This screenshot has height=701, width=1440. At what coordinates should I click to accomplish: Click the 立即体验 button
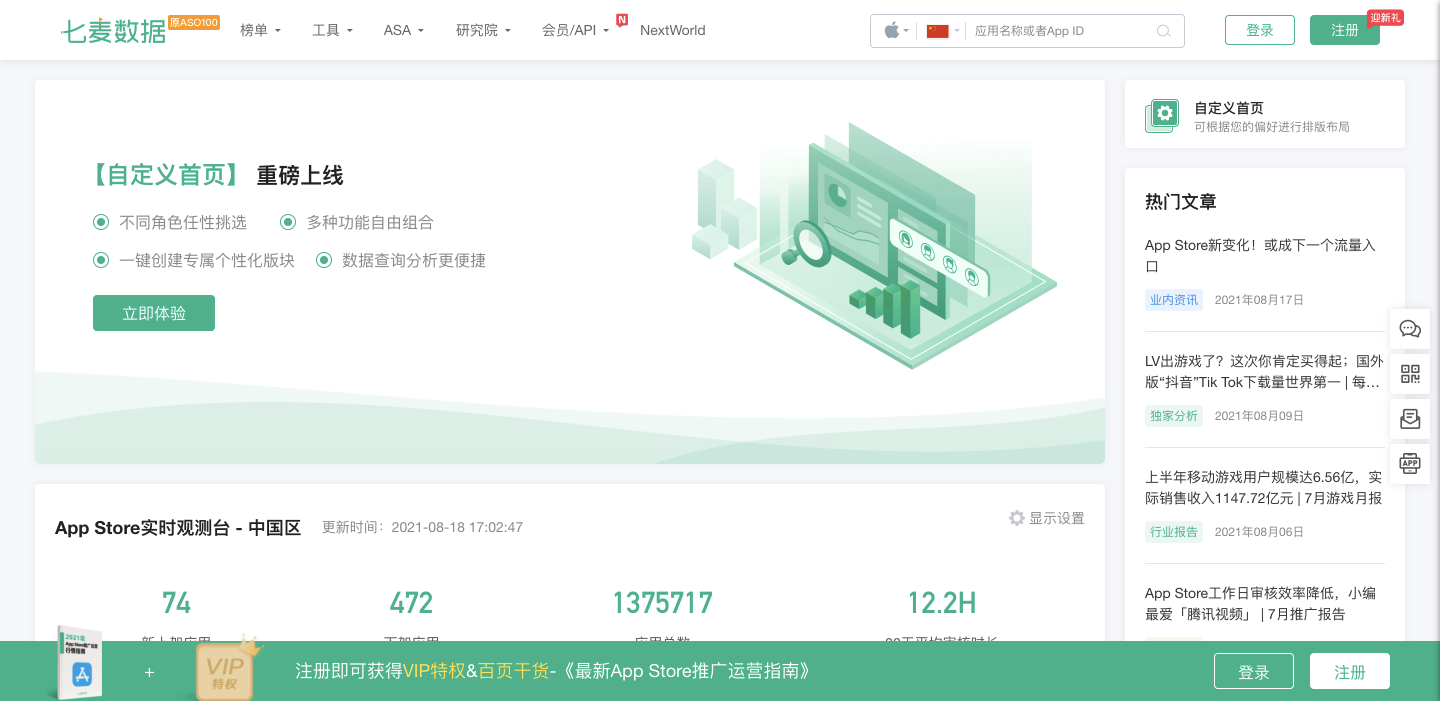tap(154, 313)
